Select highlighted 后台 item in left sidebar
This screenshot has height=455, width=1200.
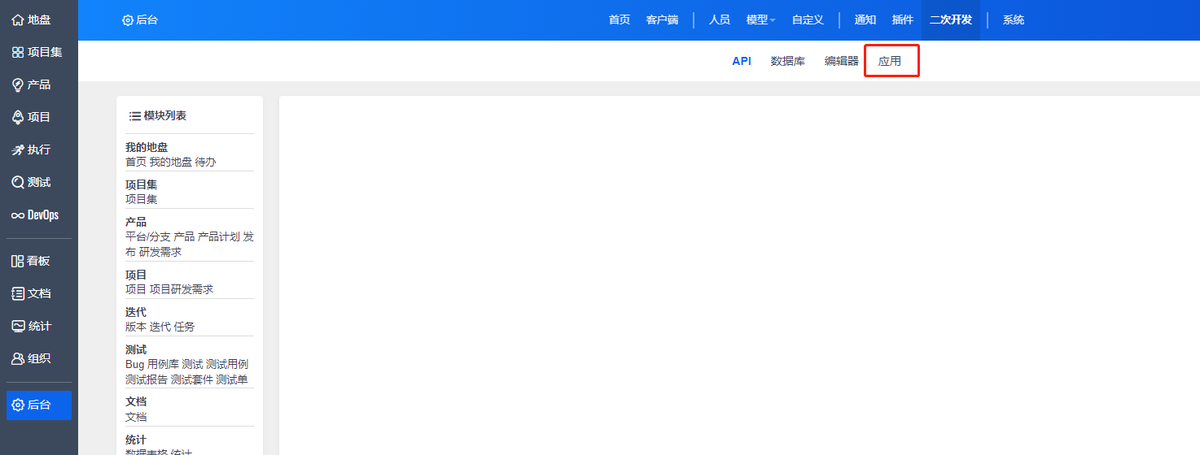coord(39,405)
